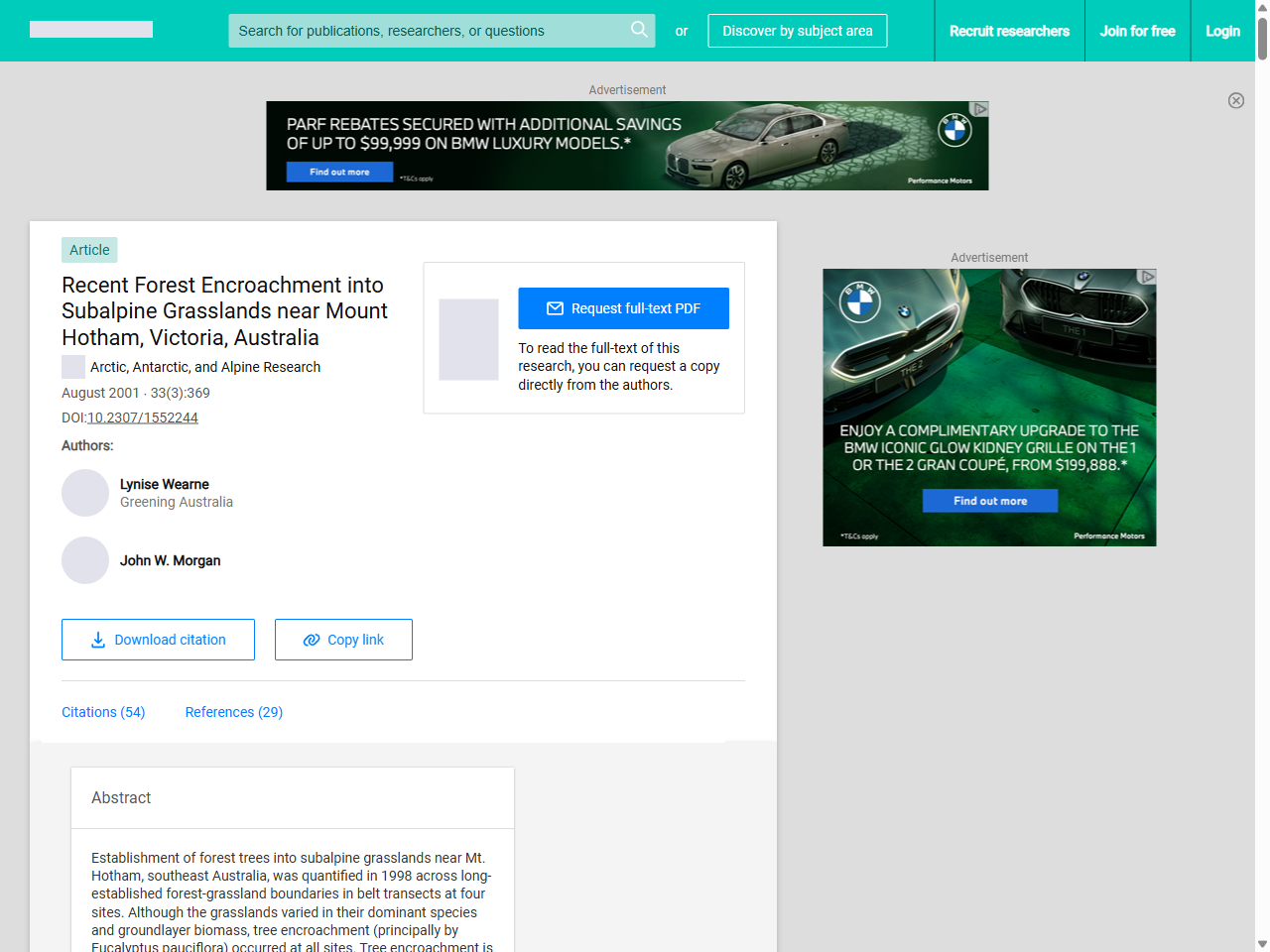Click the AdChoices triangle on the sidebar advertisement
The image size is (1270, 952).
pyautogui.click(x=1148, y=274)
